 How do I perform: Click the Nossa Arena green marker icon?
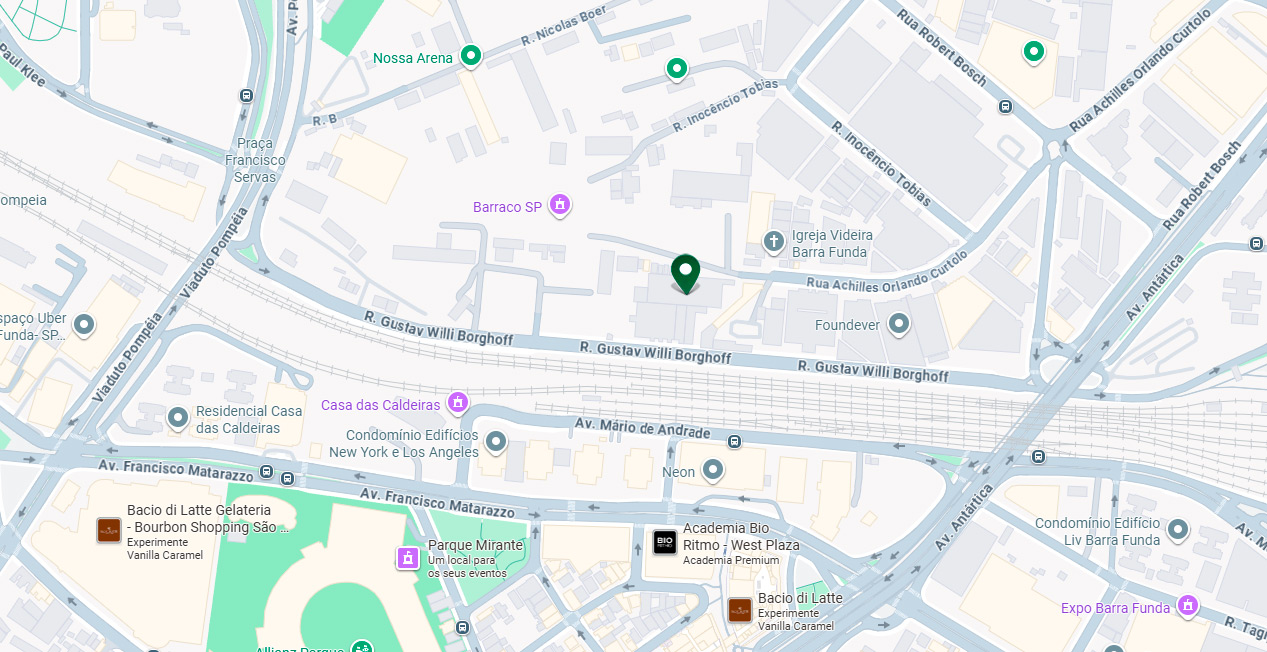pyautogui.click(x=470, y=57)
